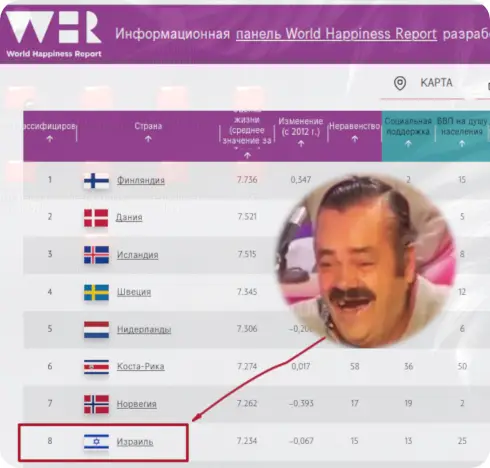Select the change value -0,067
Image resolution: width=490 pixels, height=468 pixels.
point(301,441)
